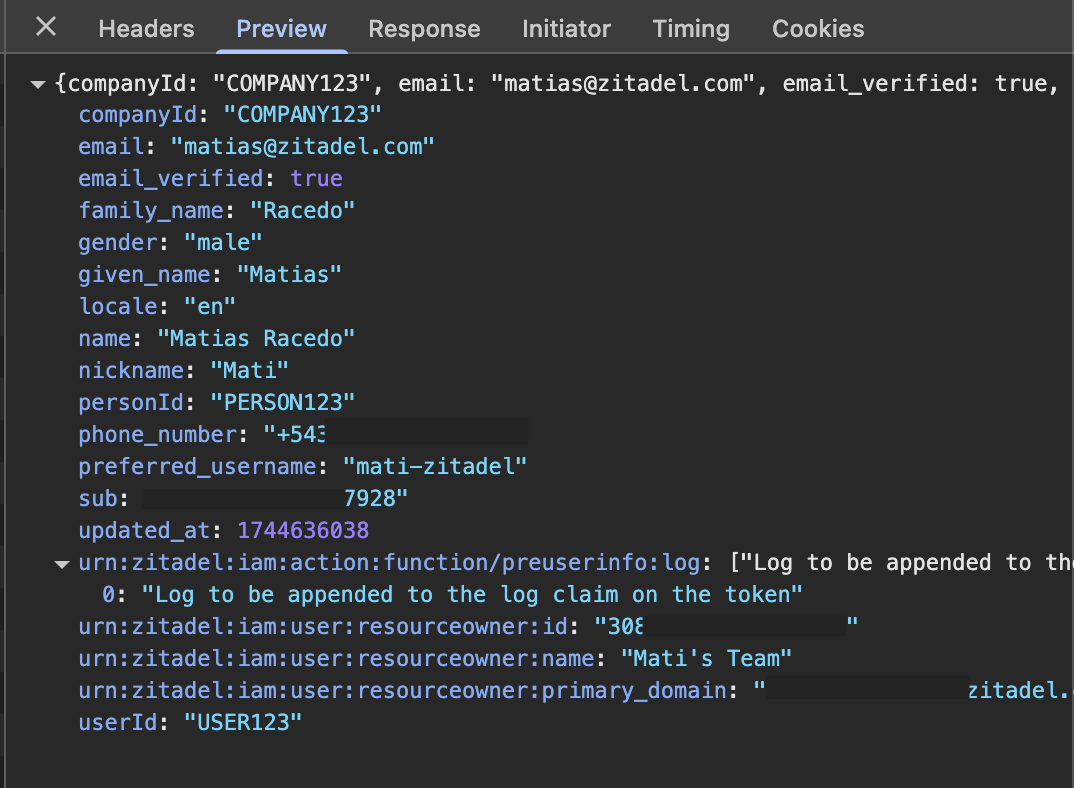
Task: Click the root object summary line
Action: [x=556, y=84]
